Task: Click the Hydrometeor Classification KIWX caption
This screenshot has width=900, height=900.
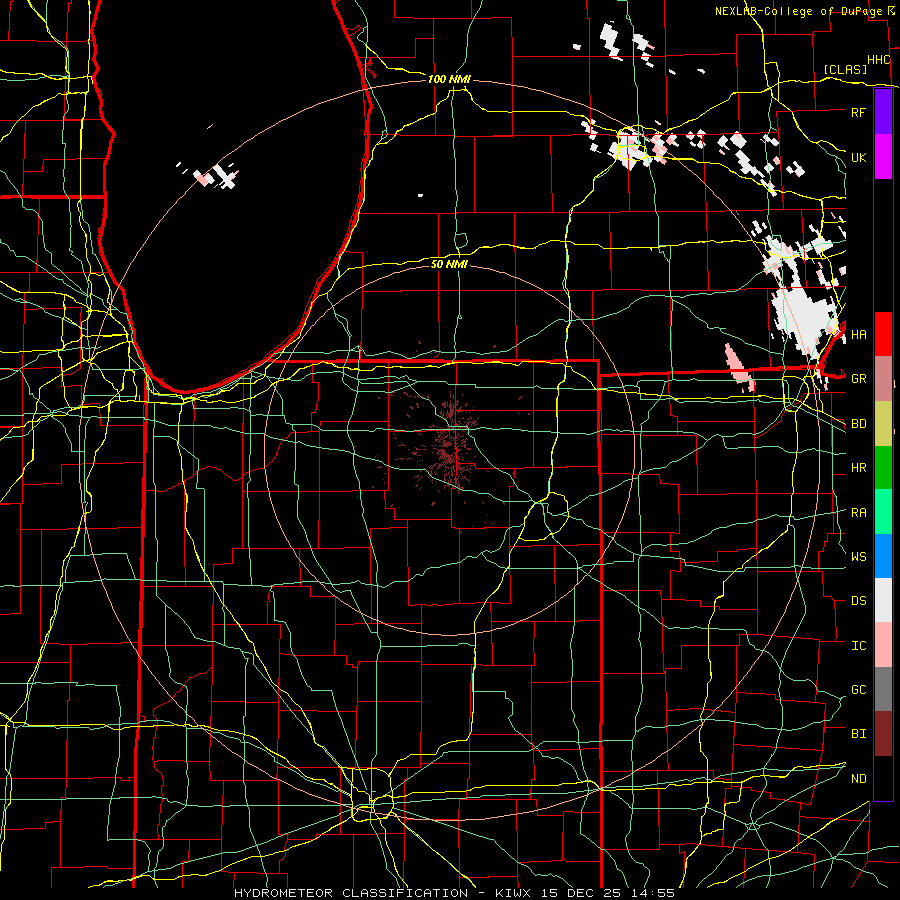Action: point(454,893)
